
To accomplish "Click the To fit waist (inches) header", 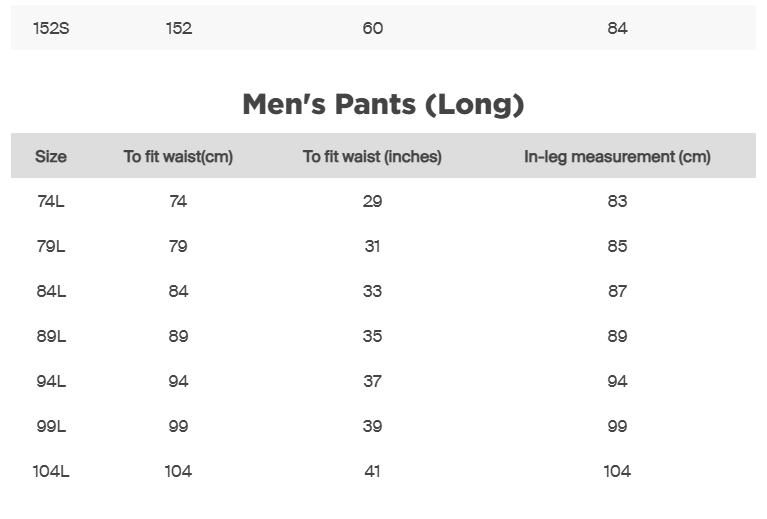I will (x=372, y=157).
